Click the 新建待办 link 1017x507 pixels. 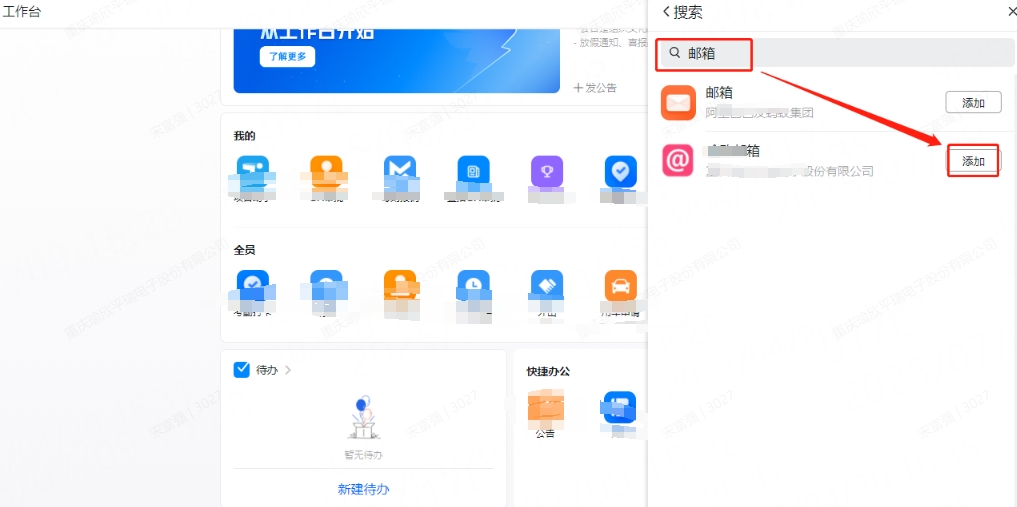(363, 489)
